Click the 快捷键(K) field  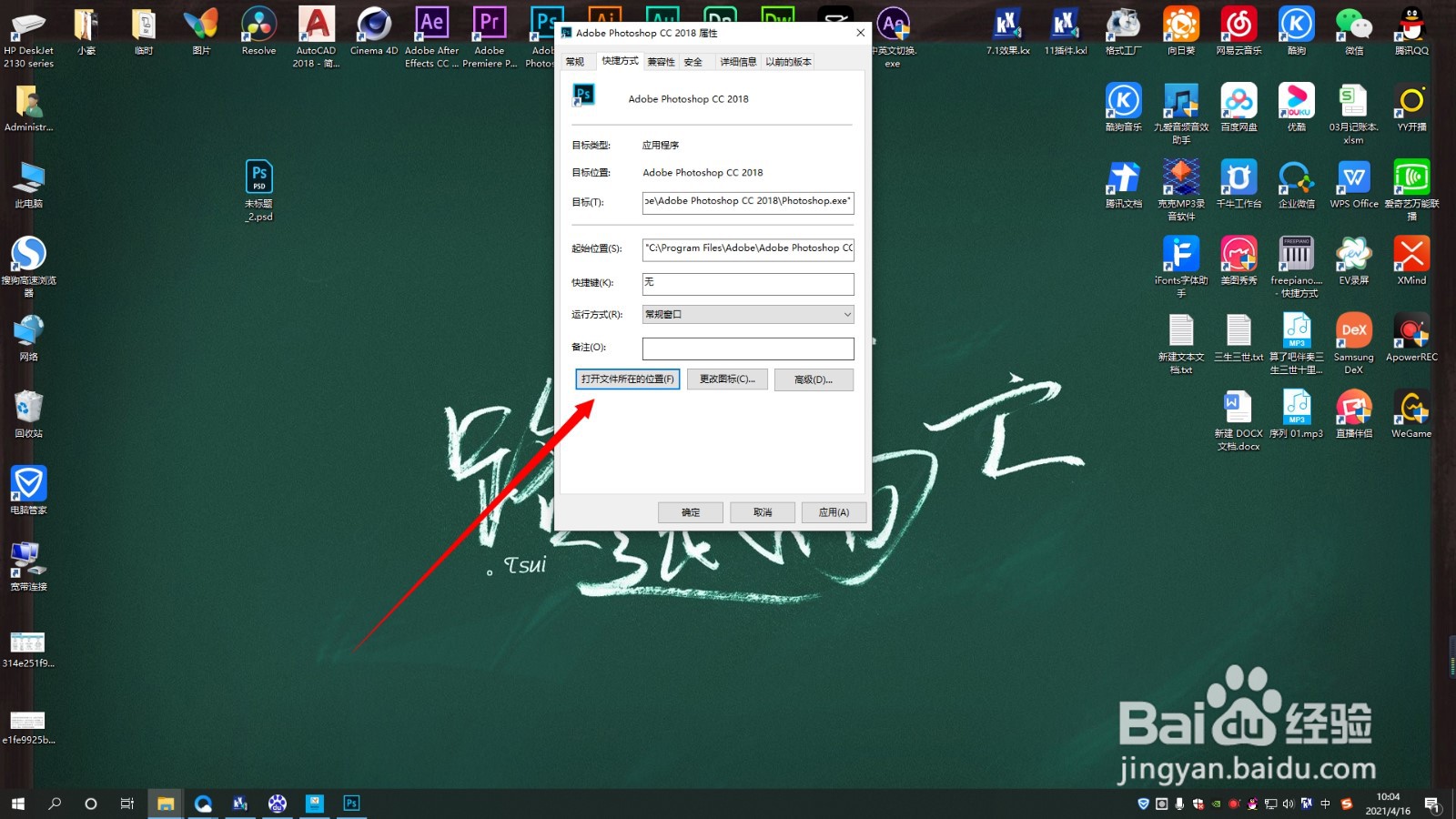tap(748, 284)
